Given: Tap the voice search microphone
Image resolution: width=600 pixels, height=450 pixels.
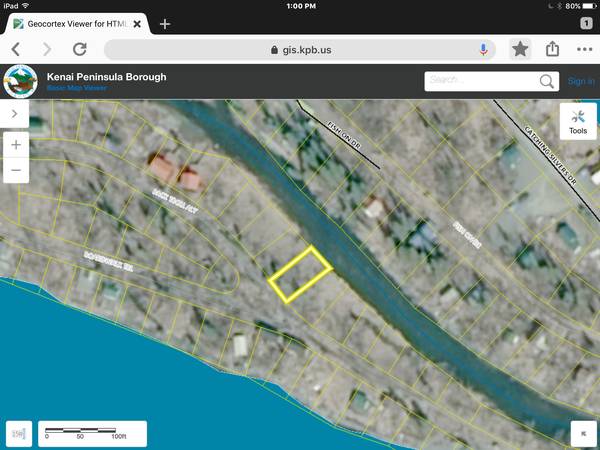Looking at the screenshot, I should point(484,48).
